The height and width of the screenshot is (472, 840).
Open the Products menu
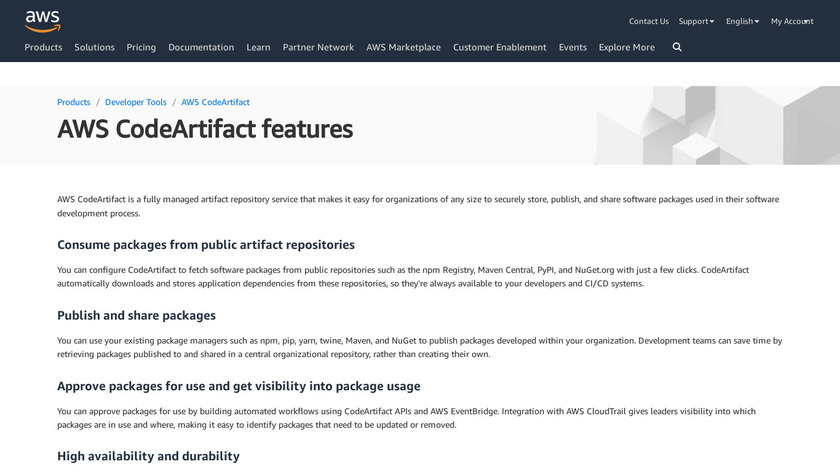point(43,47)
